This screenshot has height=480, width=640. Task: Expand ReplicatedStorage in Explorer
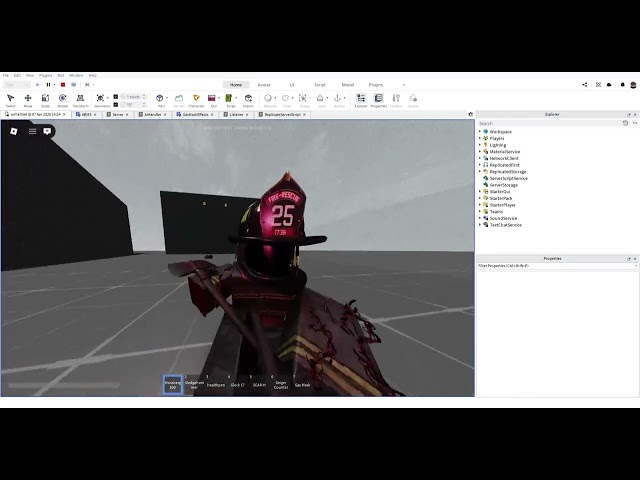(x=480, y=172)
